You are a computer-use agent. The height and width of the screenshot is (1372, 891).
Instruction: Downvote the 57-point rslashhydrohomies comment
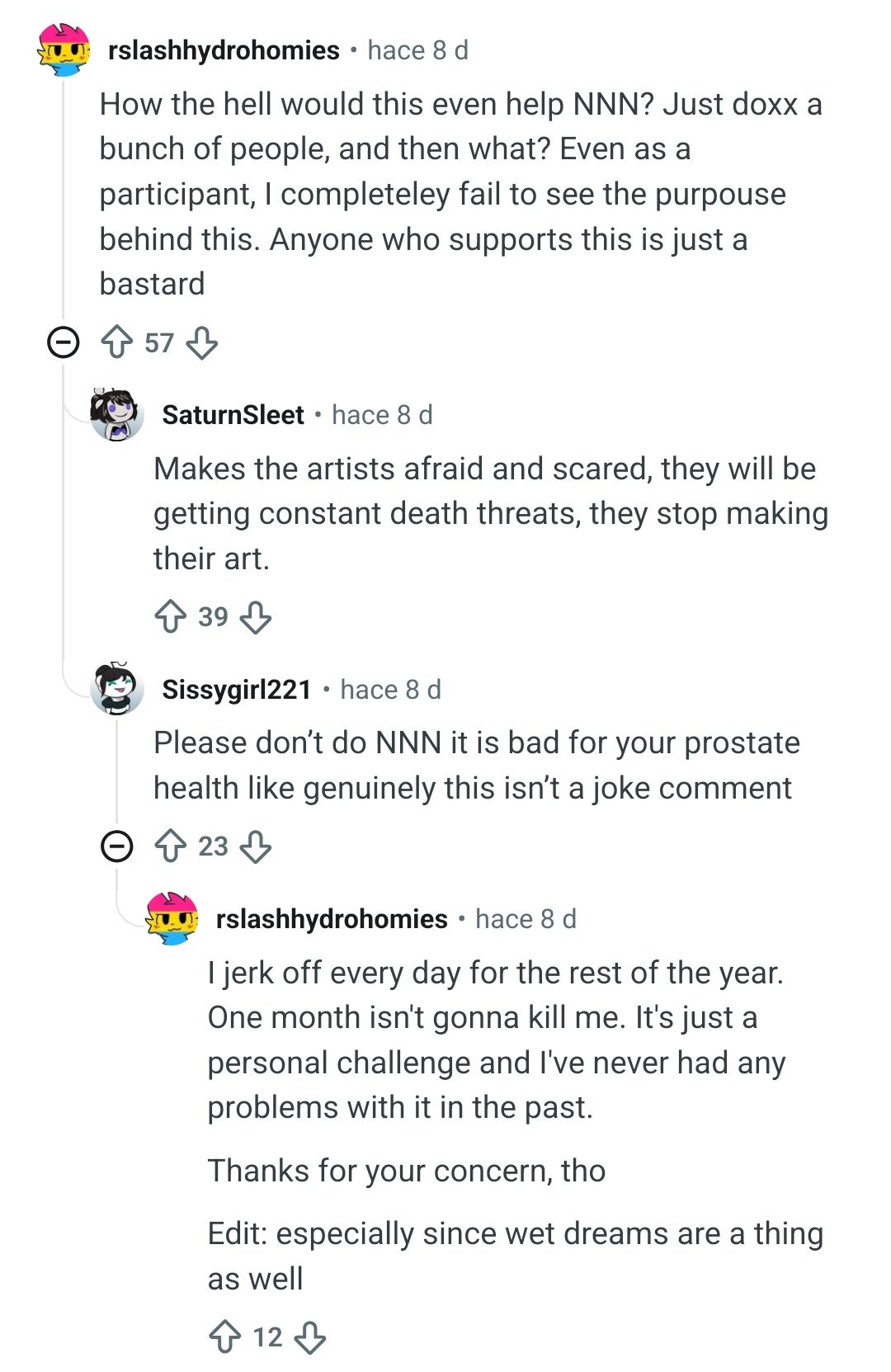202,342
